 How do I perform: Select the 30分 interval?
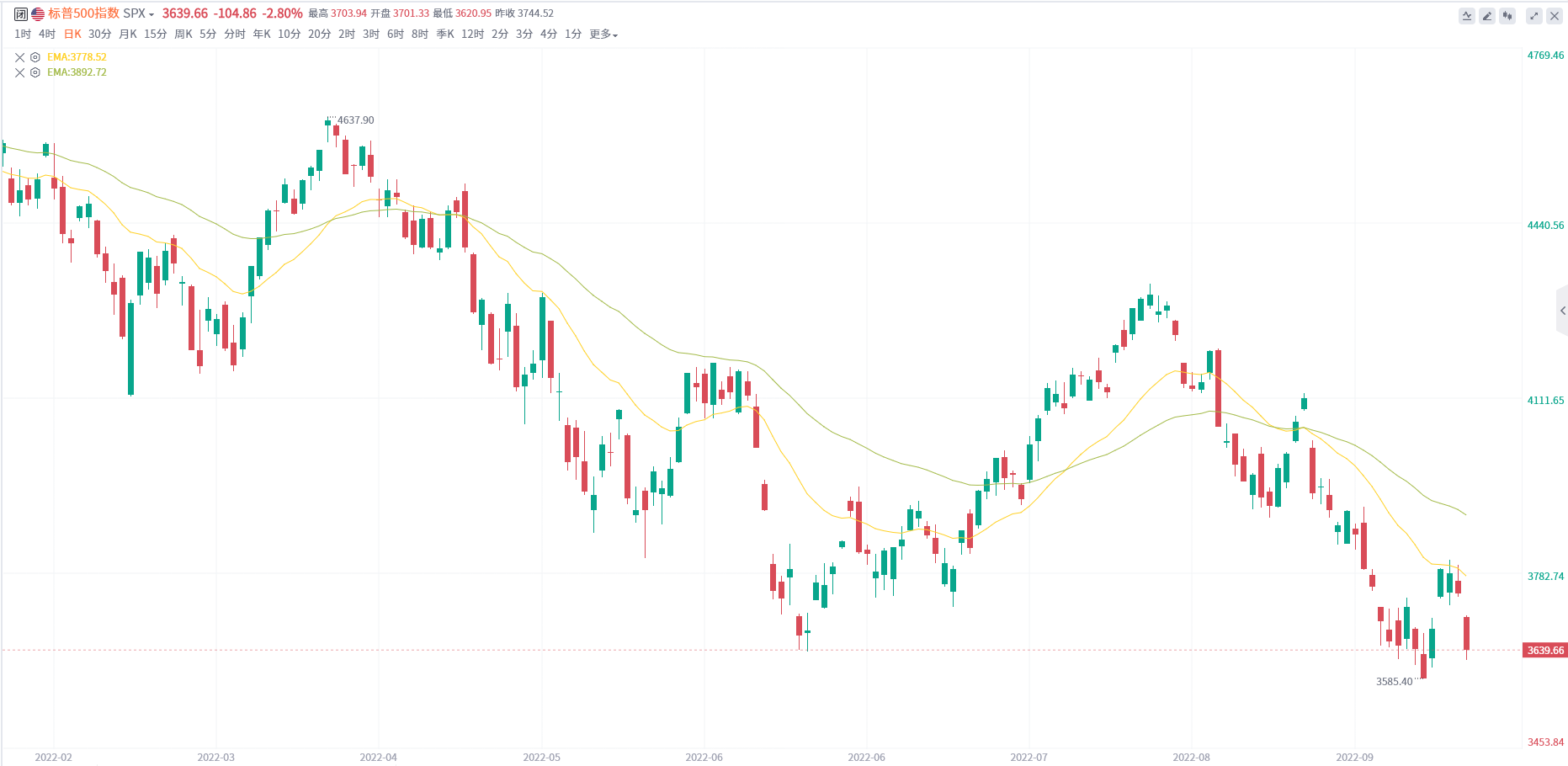99,35
